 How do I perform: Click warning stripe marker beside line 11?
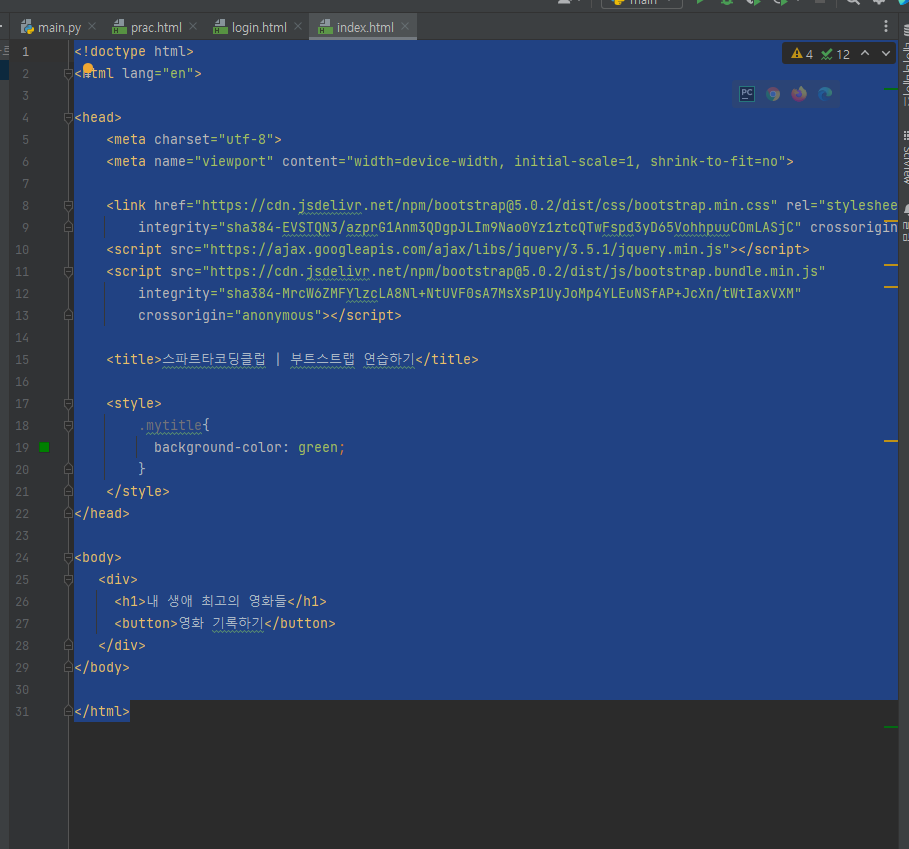tap(890, 265)
